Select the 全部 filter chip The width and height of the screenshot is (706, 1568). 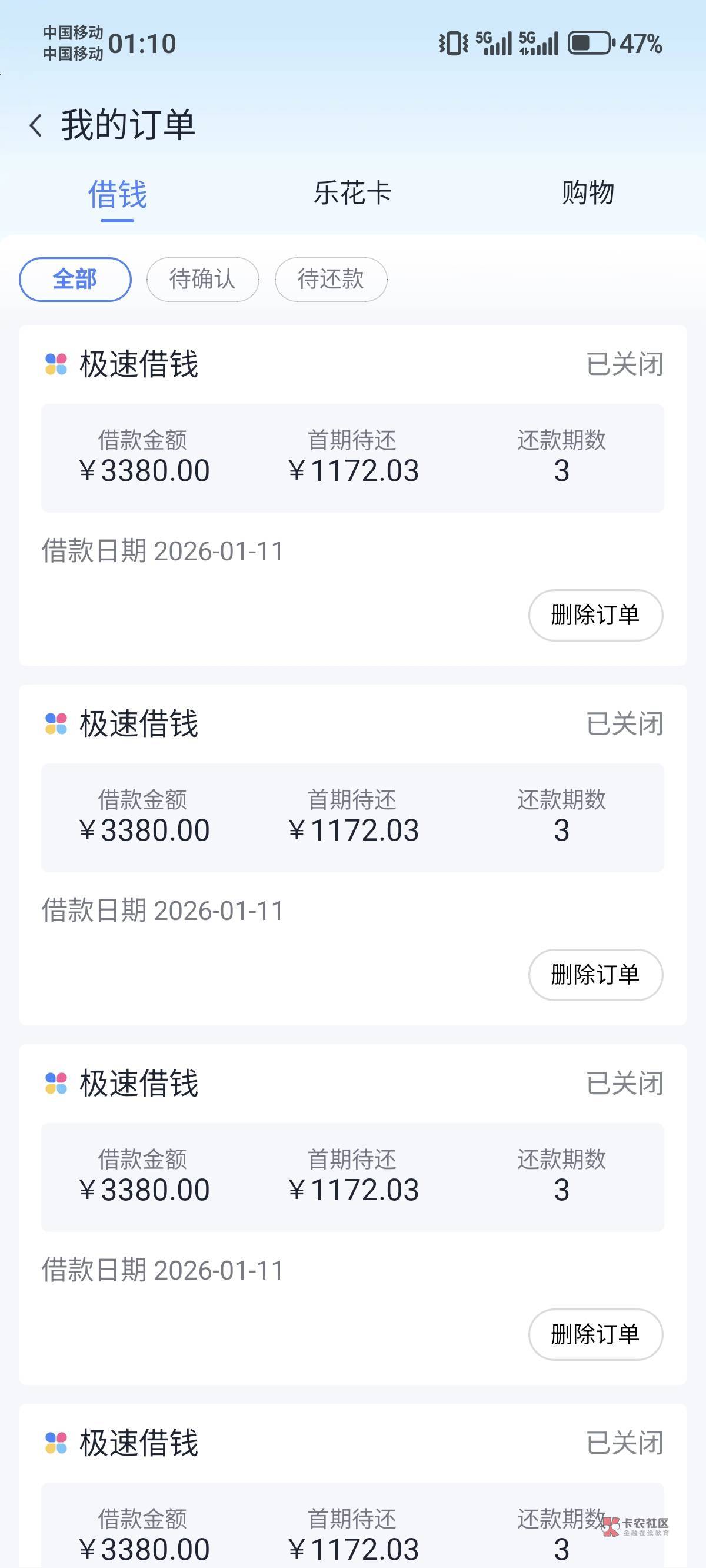click(75, 280)
